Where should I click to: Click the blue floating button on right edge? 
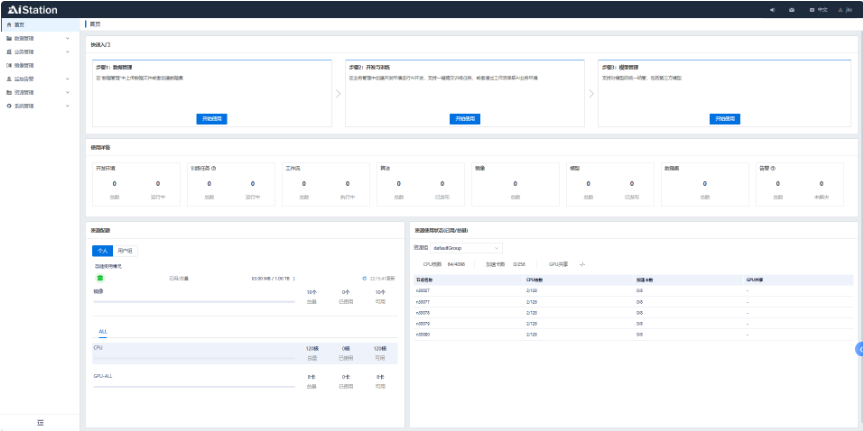pos(858,348)
